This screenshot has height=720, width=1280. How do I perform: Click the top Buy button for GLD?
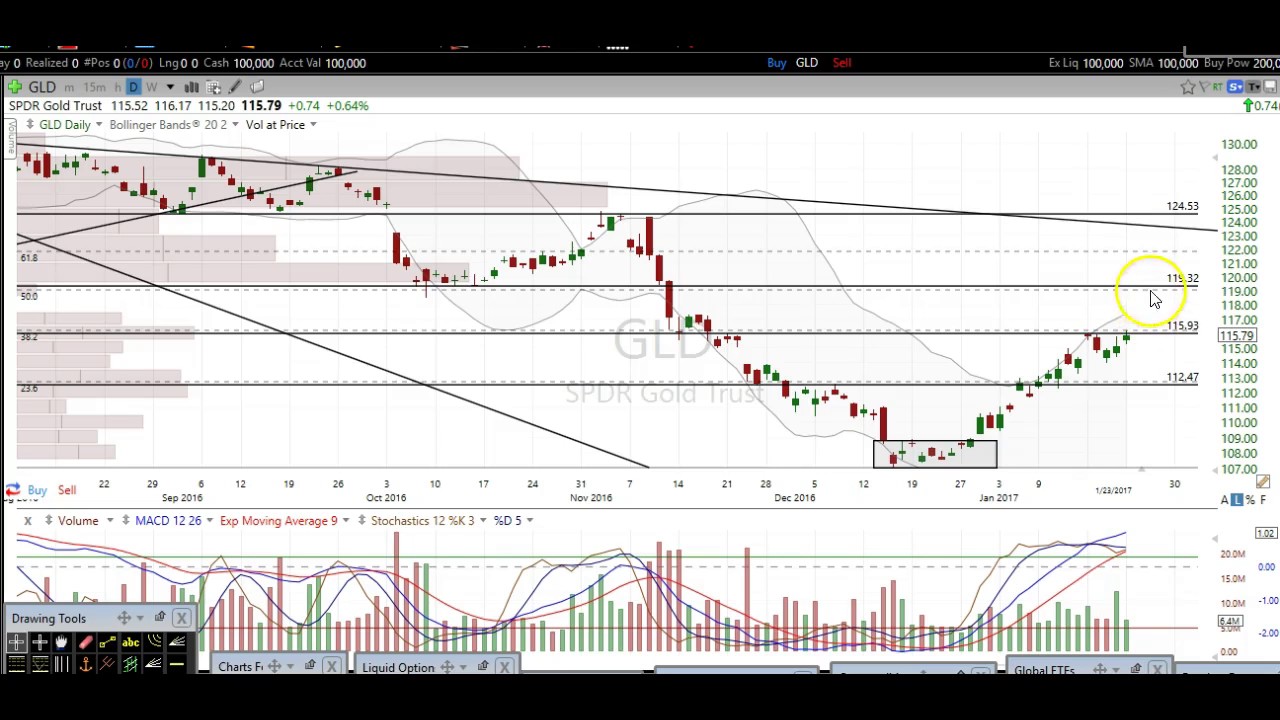776,63
